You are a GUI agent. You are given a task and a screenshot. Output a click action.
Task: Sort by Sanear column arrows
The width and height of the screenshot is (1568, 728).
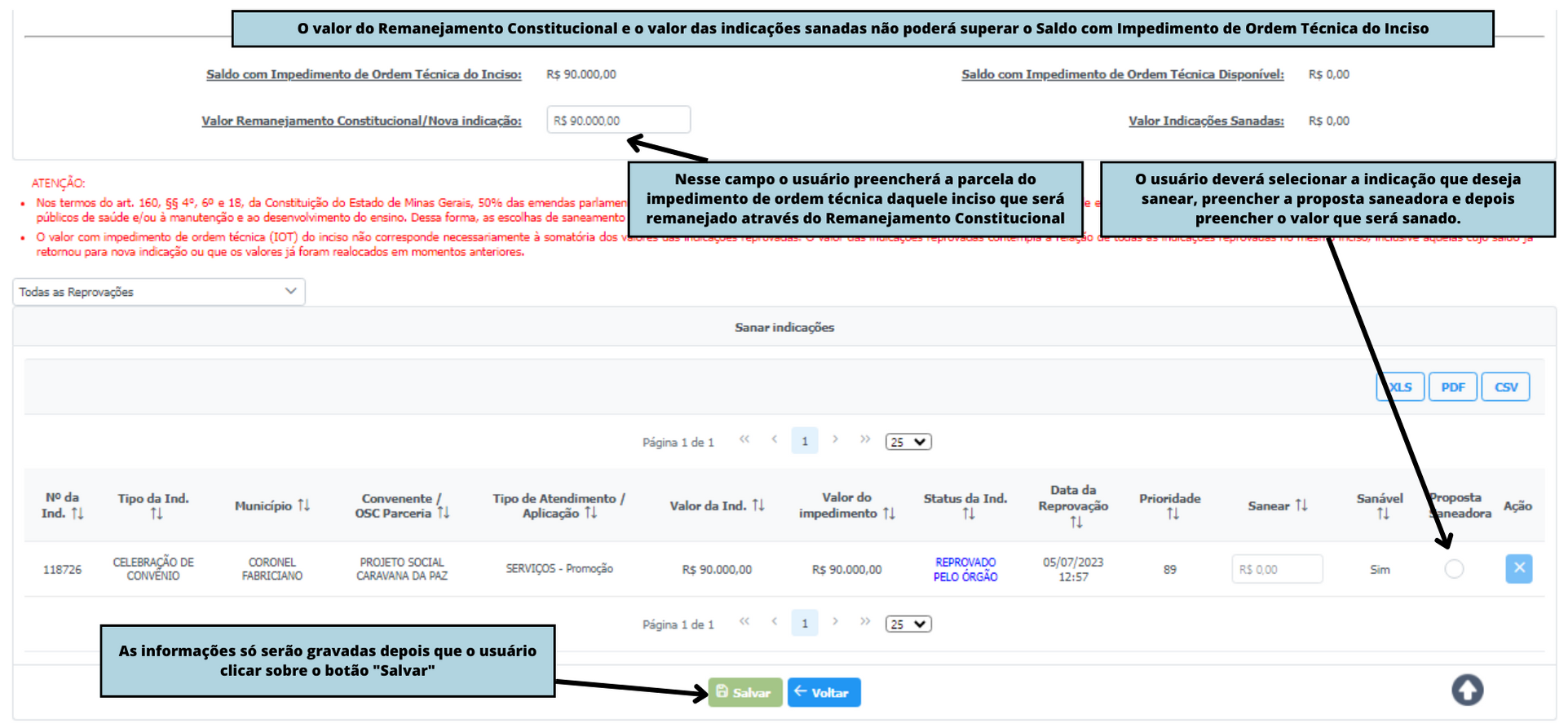point(1301,505)
